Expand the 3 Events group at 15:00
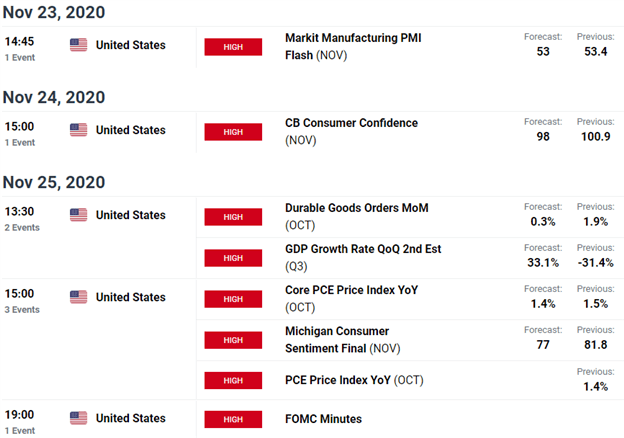 pos(22,310)
